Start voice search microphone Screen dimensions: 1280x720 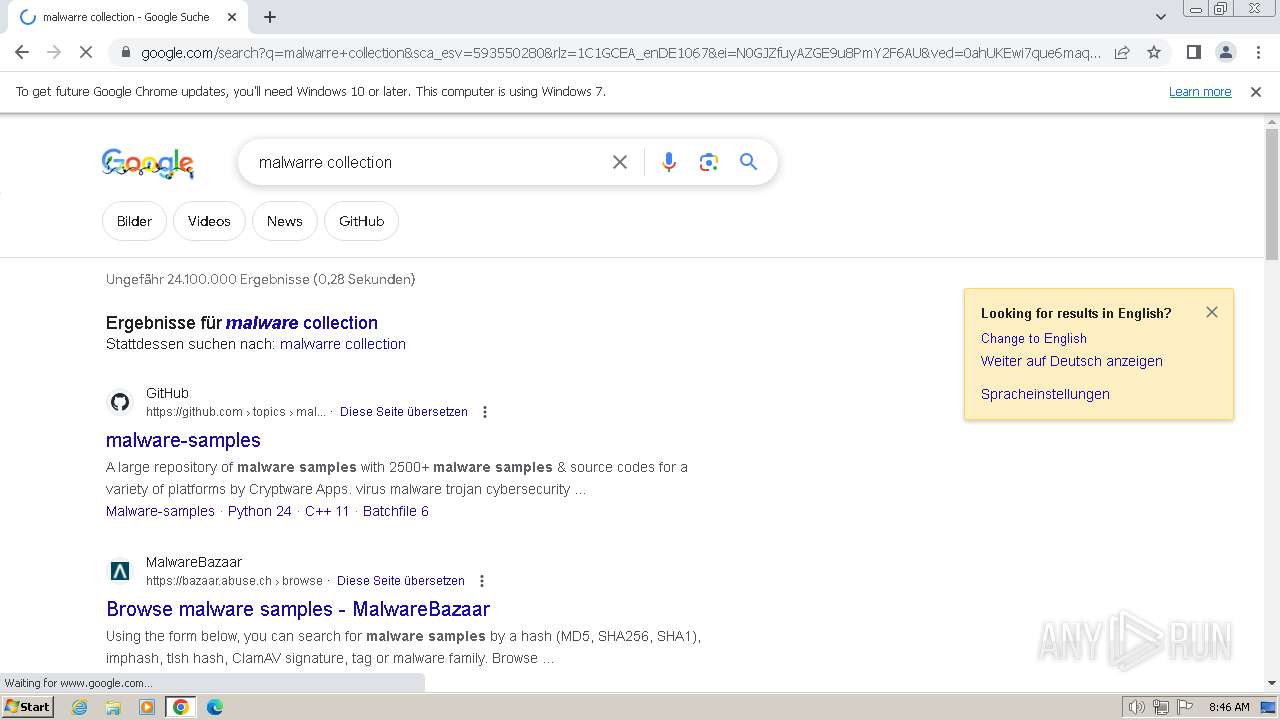(669, 162)
